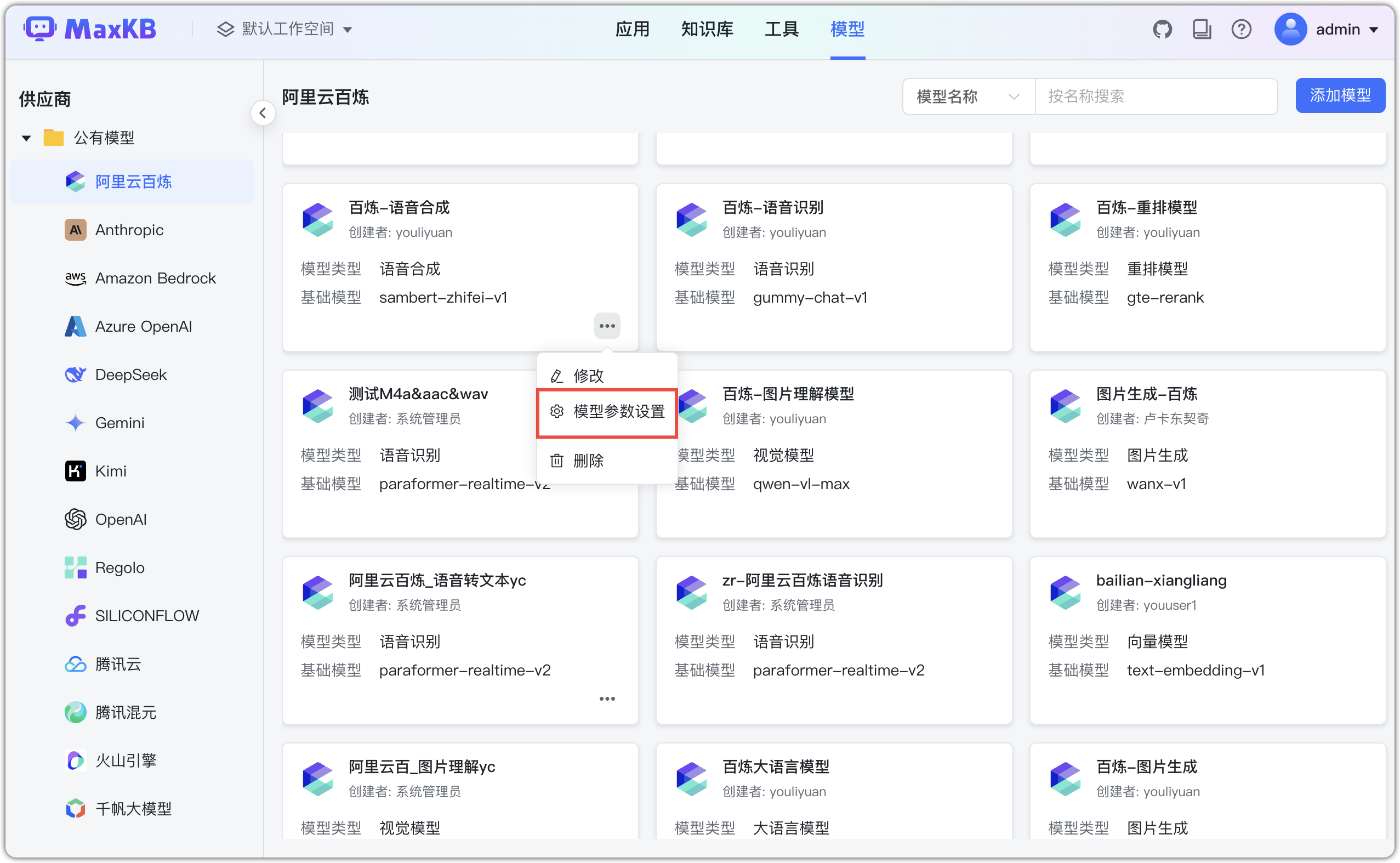Viewport: 1400px width, 863px height.
Task: Click the help question mark icon
Action: (x=1242, y=29)
